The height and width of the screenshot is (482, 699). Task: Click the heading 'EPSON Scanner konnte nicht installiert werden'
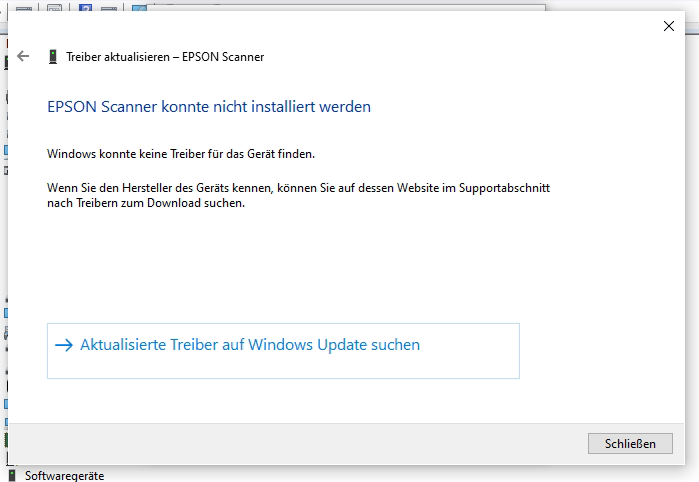click(x=209, y=107)
